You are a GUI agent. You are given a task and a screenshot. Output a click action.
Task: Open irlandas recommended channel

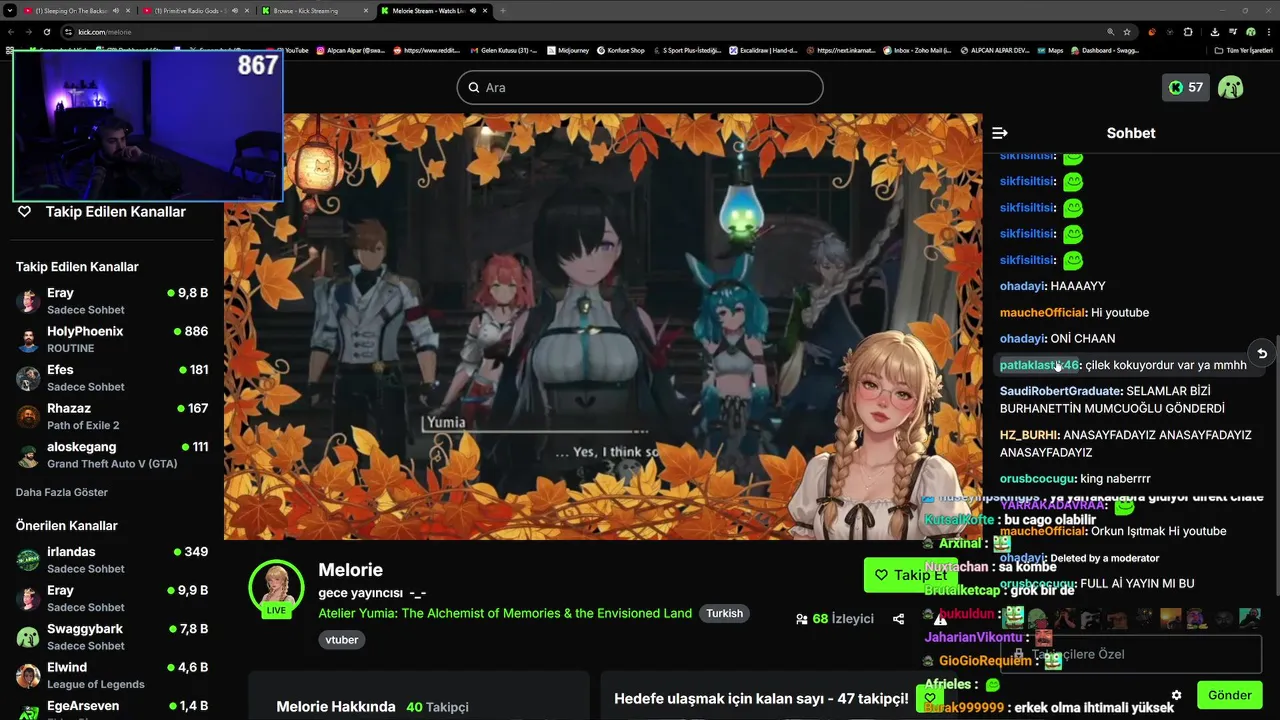pos(112,560)
